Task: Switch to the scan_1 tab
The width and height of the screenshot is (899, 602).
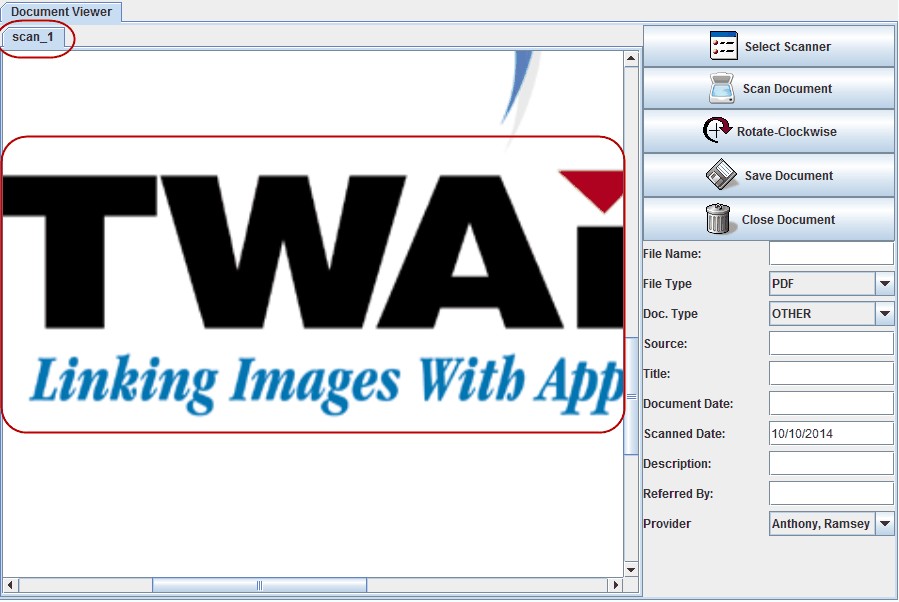Action: (x=33, y=37)
